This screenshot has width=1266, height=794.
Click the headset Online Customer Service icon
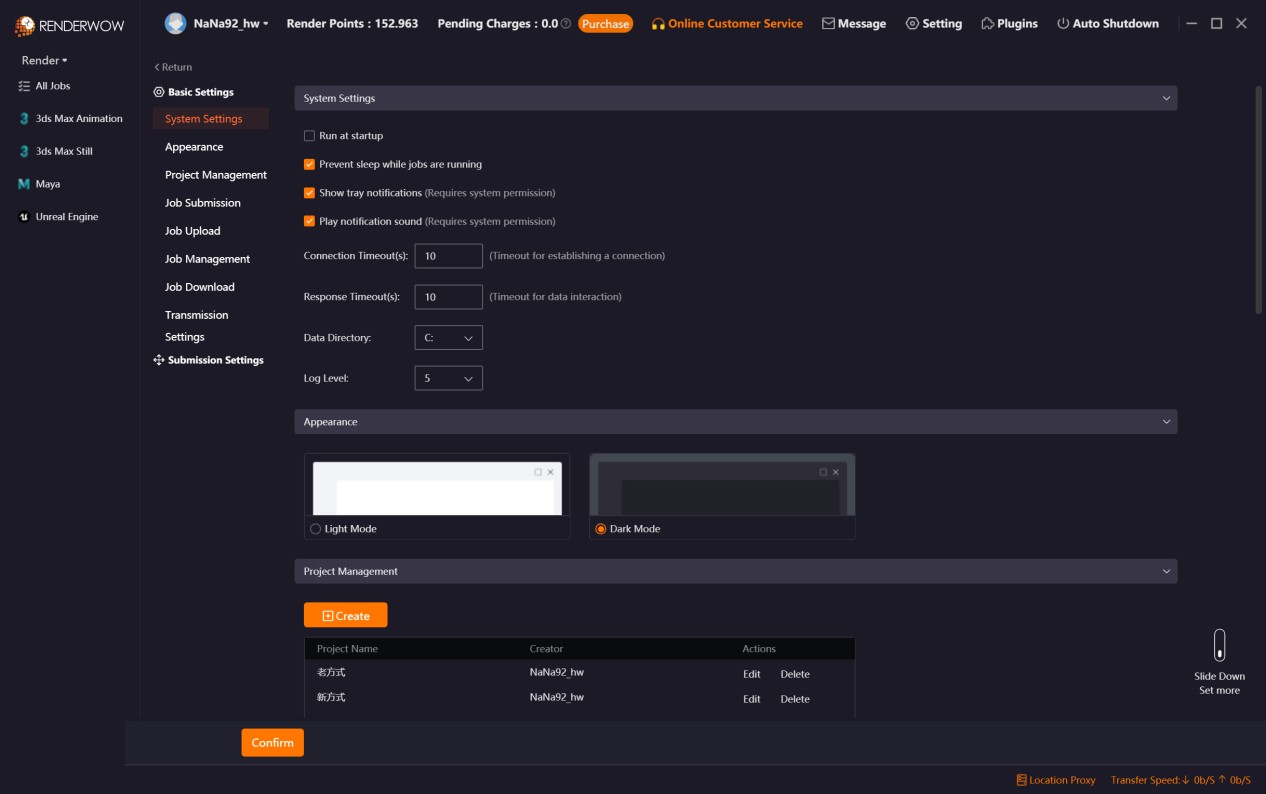pyautogui.click(x=658, y=23)
